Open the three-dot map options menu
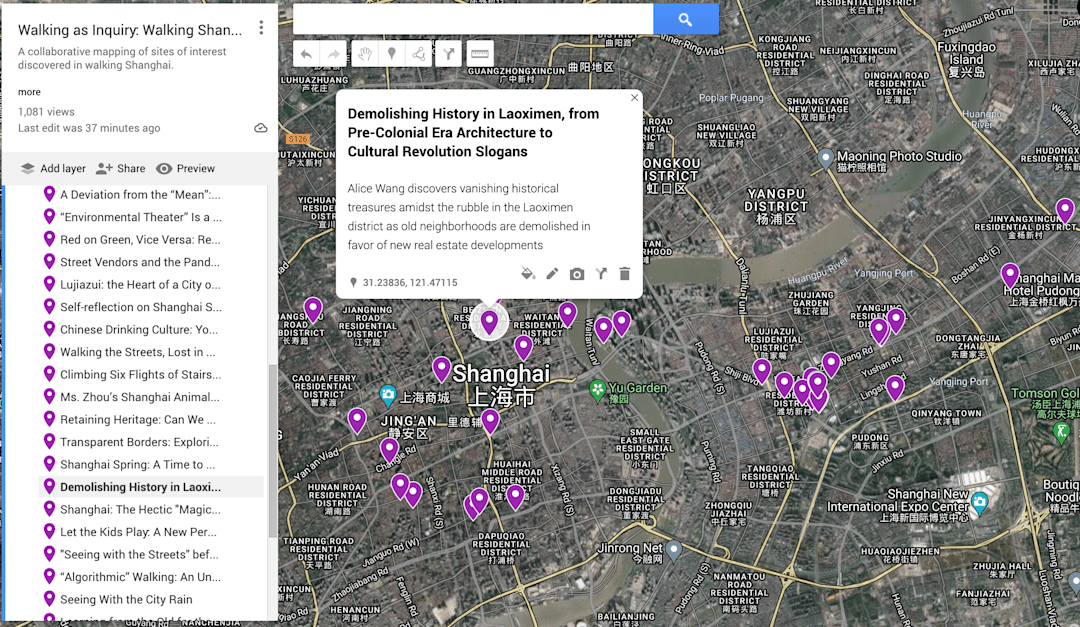This screenshot has width=1080, height=627. 261,28
